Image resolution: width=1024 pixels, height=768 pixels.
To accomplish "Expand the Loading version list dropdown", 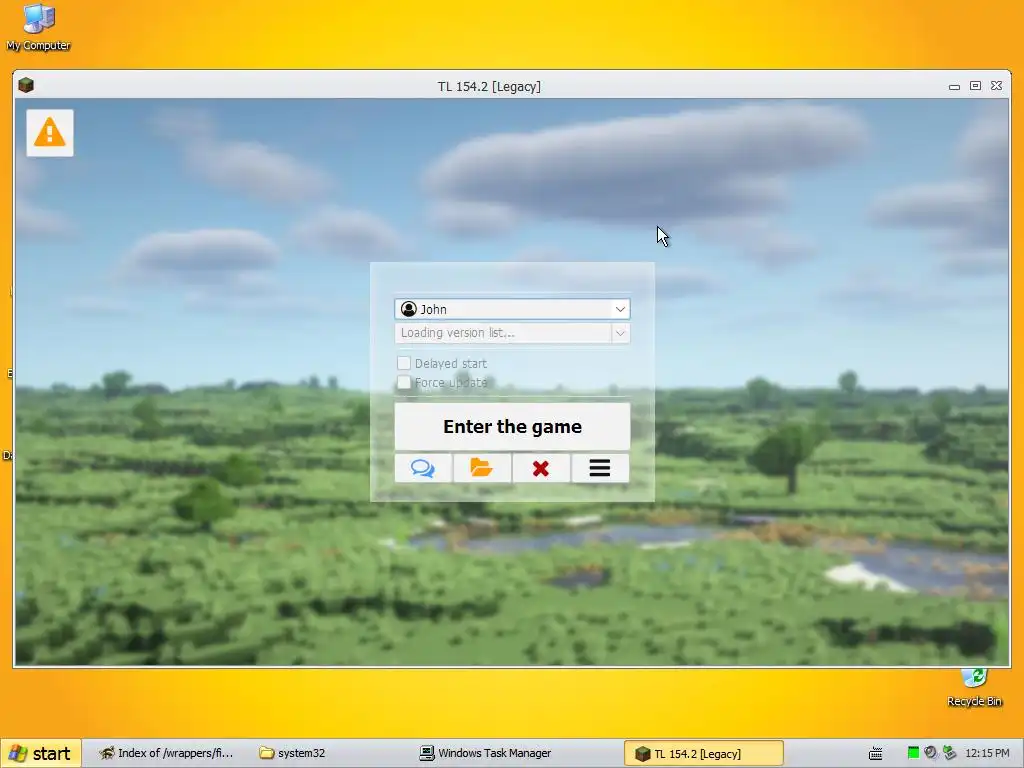I will coord(620,333).
